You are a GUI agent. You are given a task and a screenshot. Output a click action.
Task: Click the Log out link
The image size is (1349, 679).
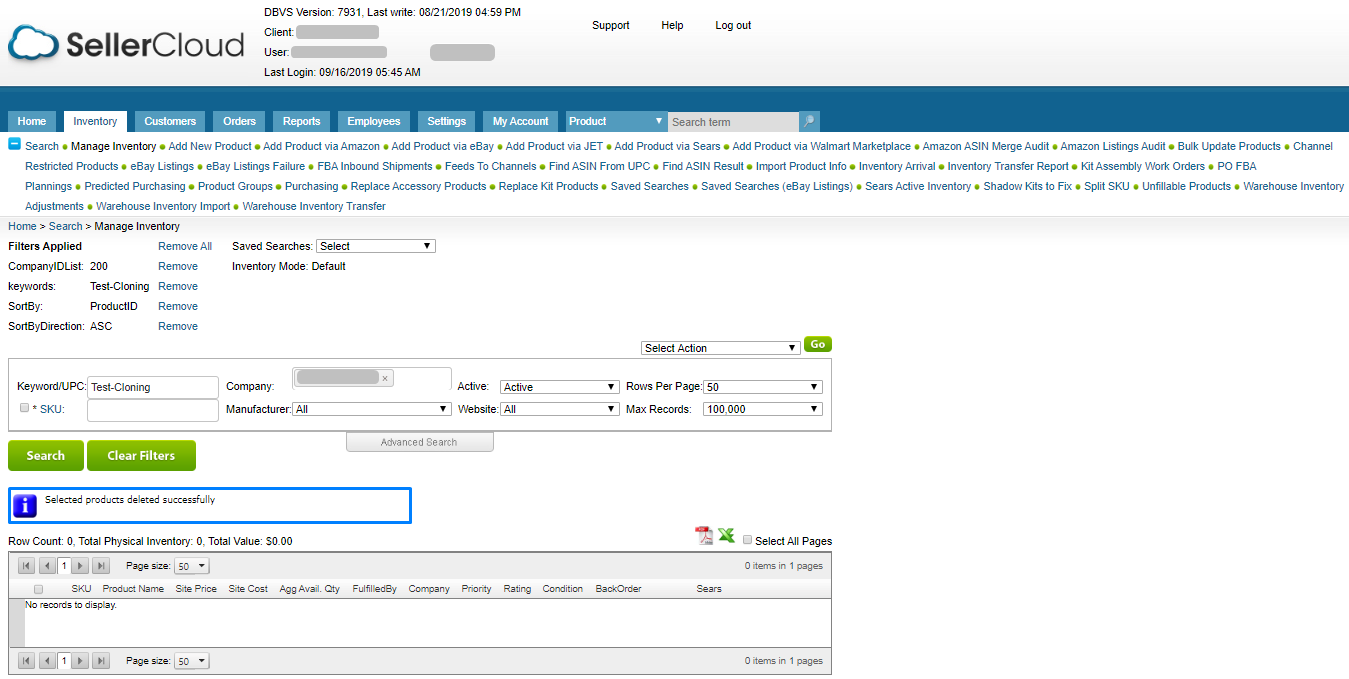coord(733,25)
